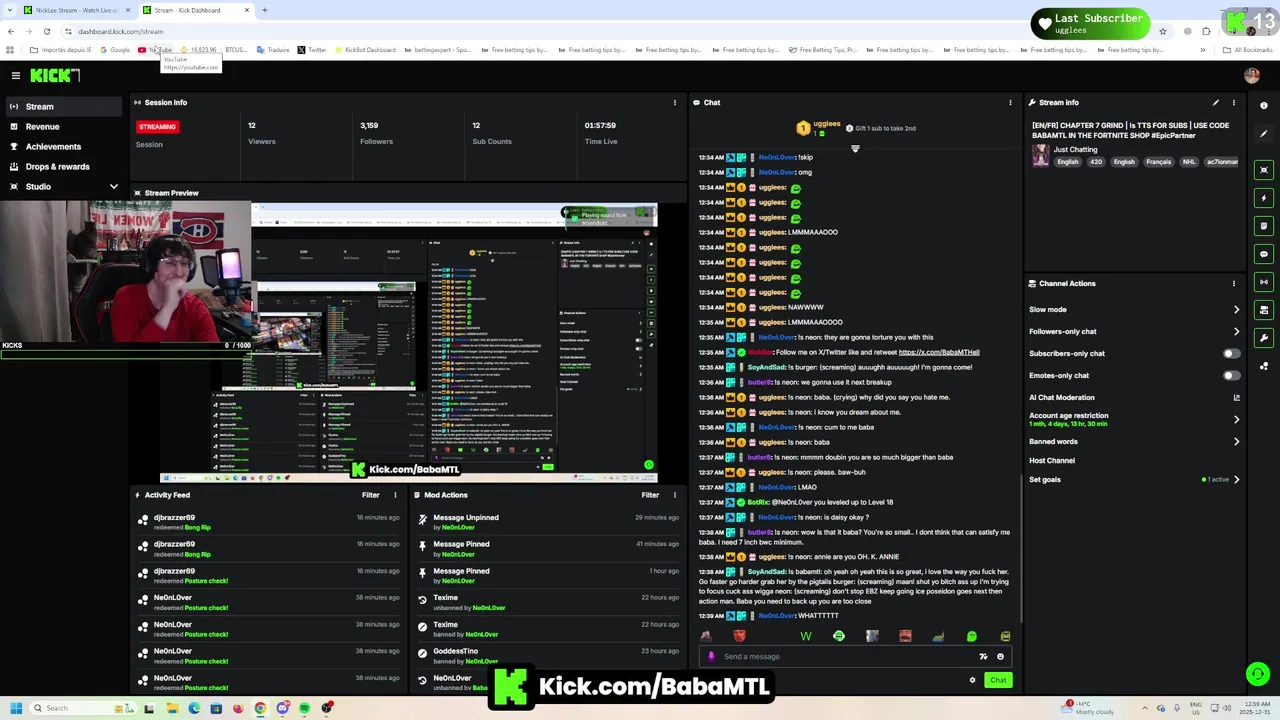
Task: Open Achievements in left sidebar
Action: click(x=64, y=146)
